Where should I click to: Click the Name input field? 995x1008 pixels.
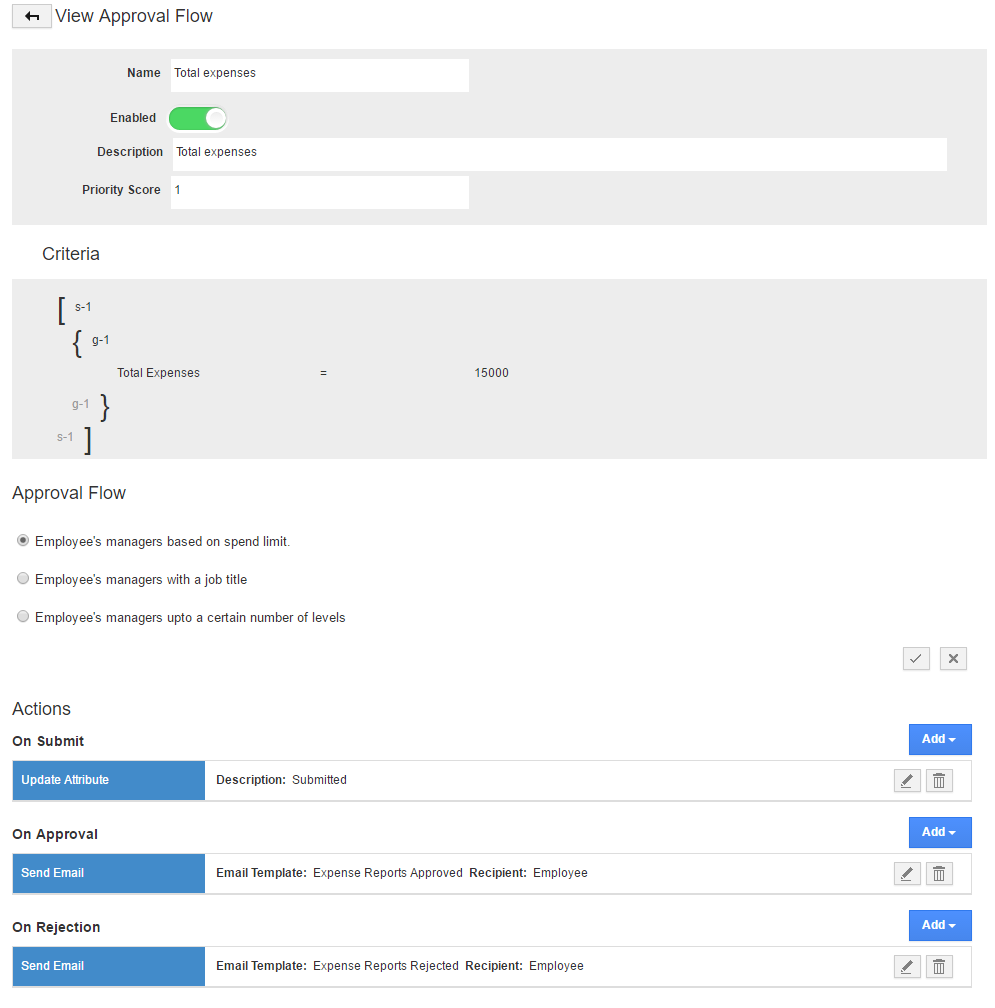[319, 75]
